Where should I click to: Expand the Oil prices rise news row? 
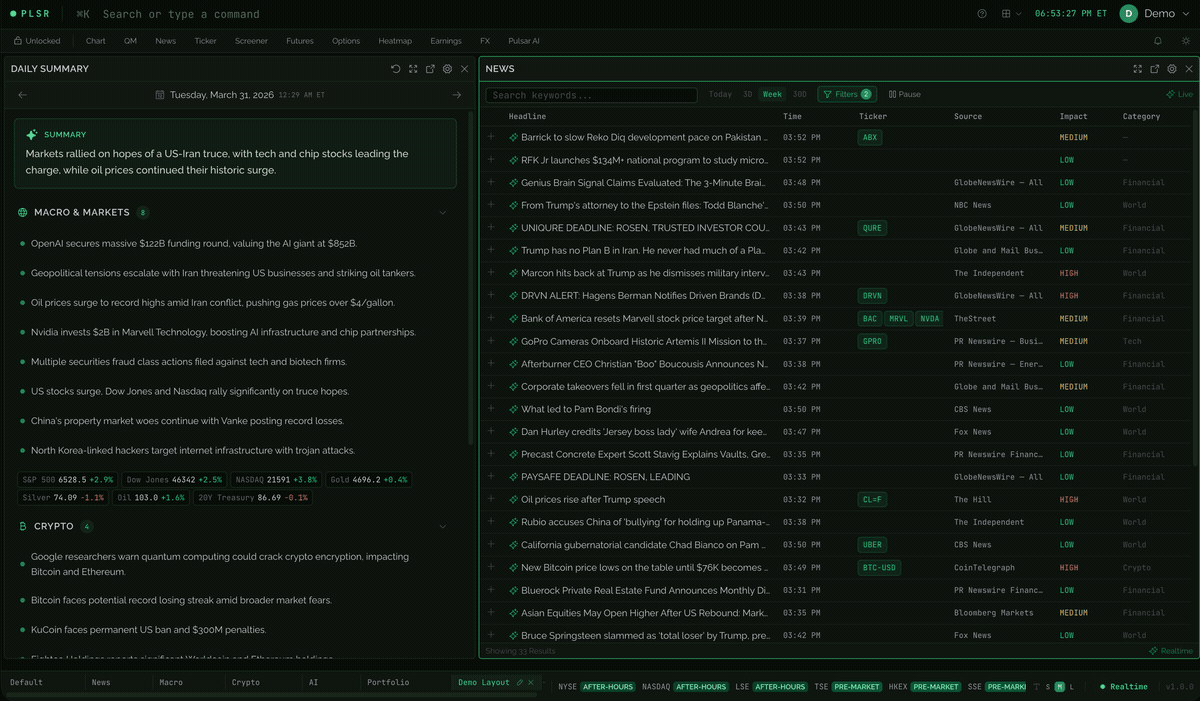pos(491,499)
